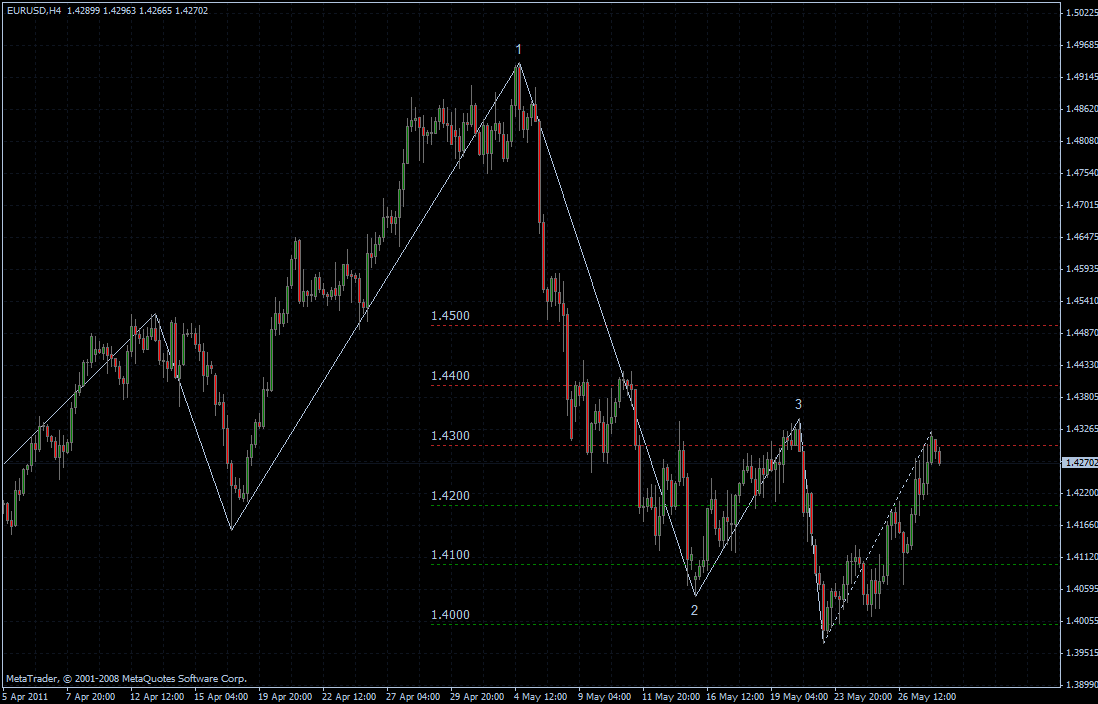
Task: Click price scale value 1.47015
Action: coord(1082,205)
